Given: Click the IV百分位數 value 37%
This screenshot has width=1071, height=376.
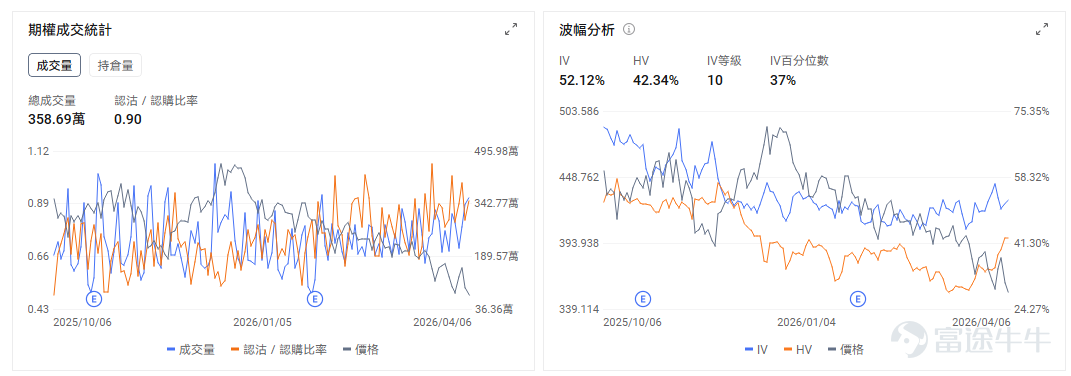Looking at the screenshot, I should [x=783, y=80].
